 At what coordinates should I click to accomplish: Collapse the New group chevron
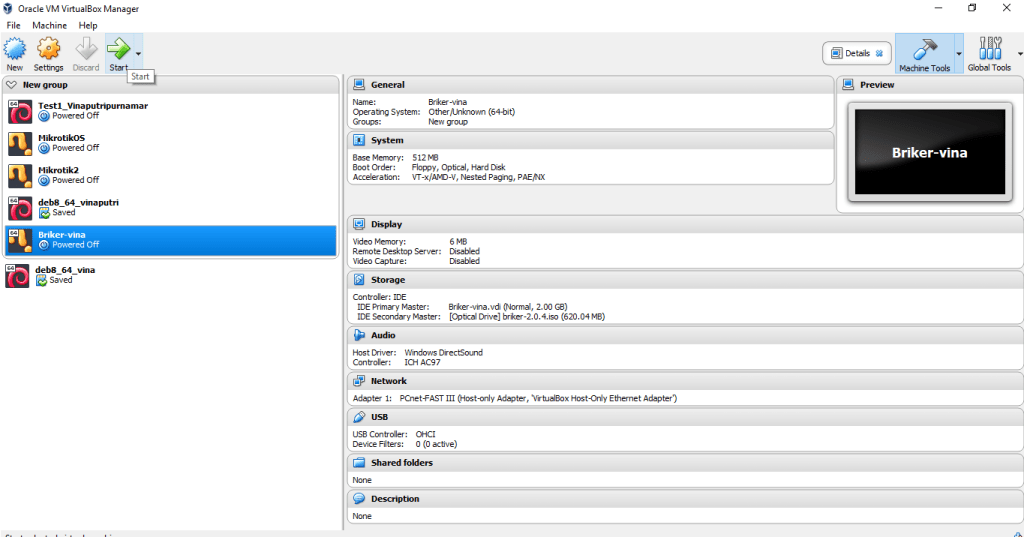(11, 85)
